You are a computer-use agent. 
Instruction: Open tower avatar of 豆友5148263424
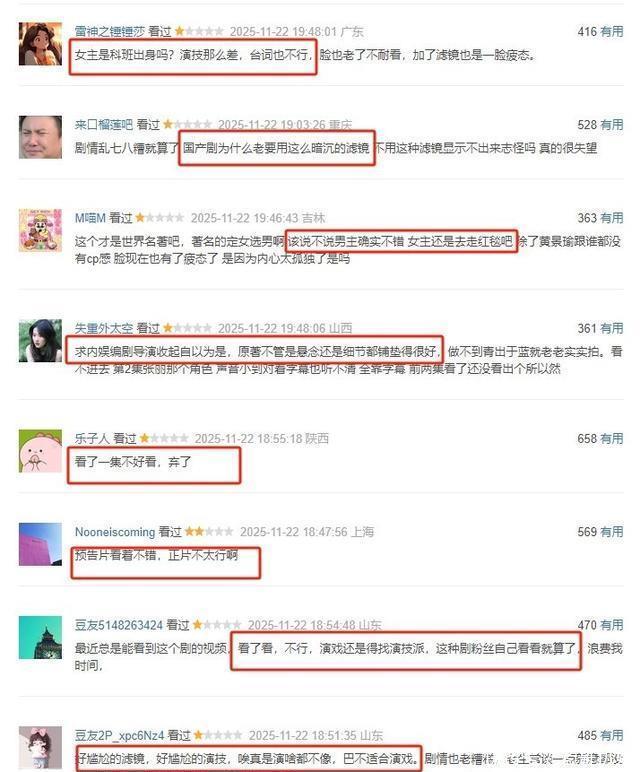tap(40, 638)
